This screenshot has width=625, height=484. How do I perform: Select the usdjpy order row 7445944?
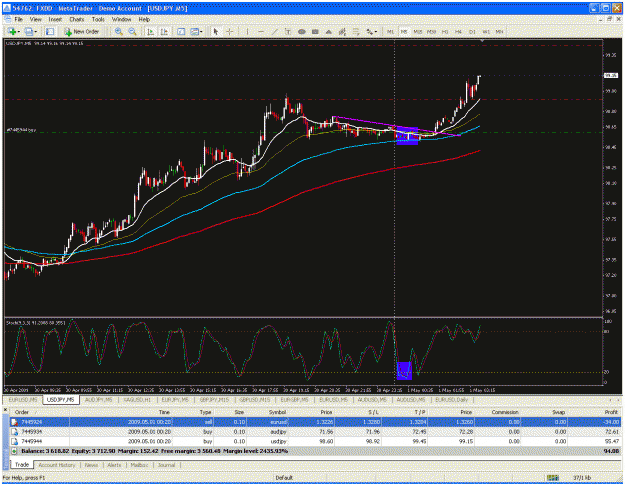click(315, 441)
